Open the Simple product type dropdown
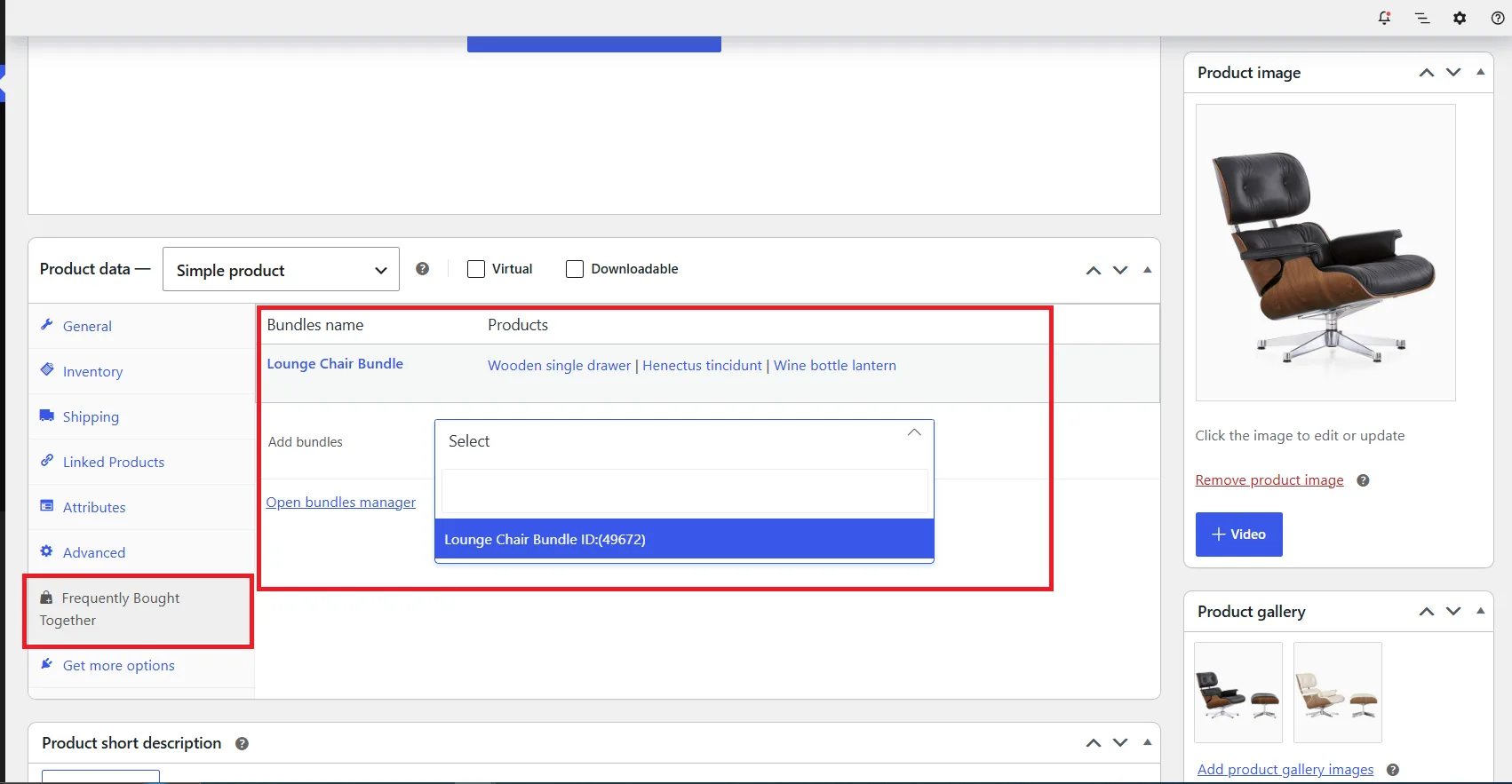Image resolution: width=1512 pixels, height=784 pixels. [x=281, y=270]
